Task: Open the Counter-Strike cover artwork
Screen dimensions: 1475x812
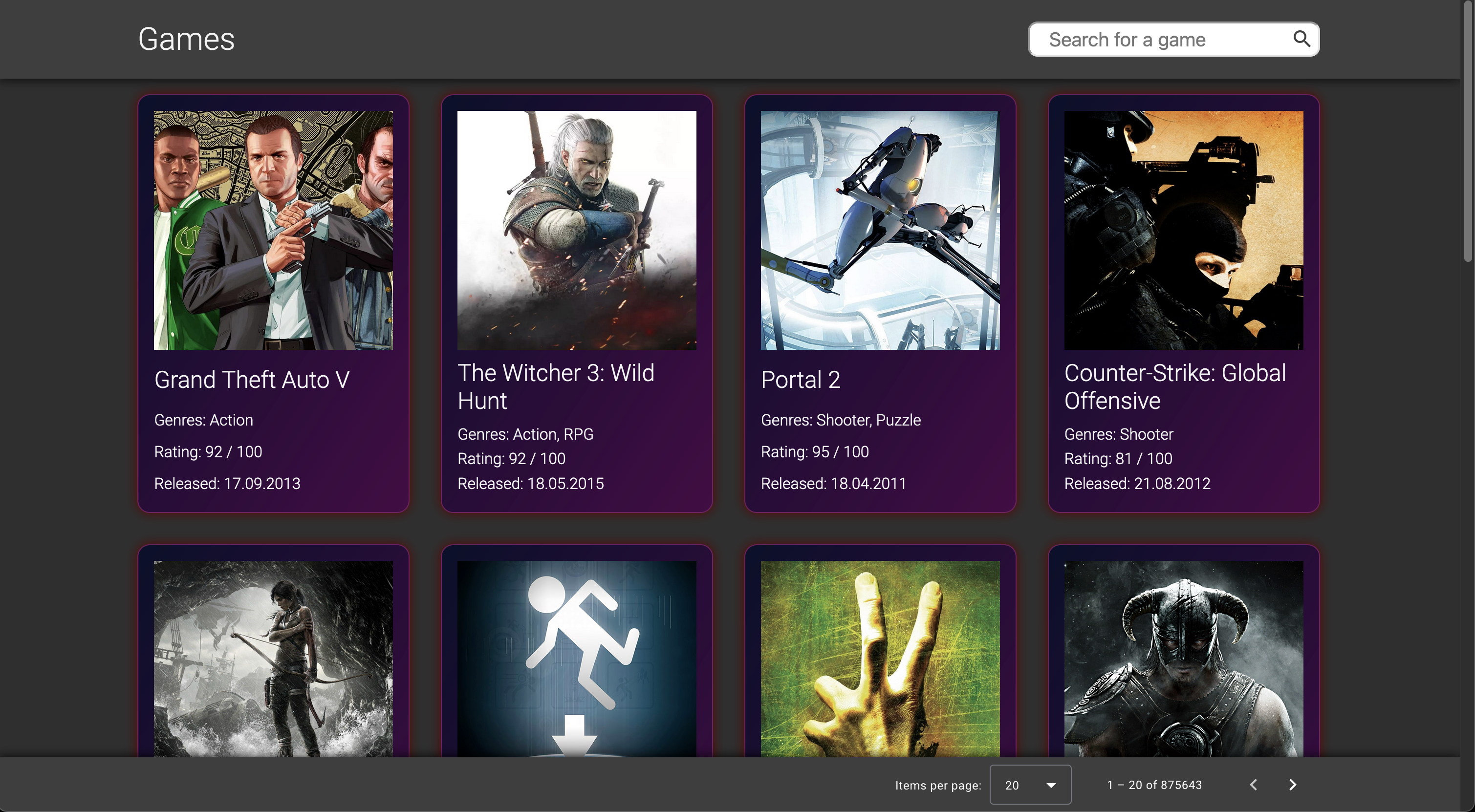Action: [1184, 230]
